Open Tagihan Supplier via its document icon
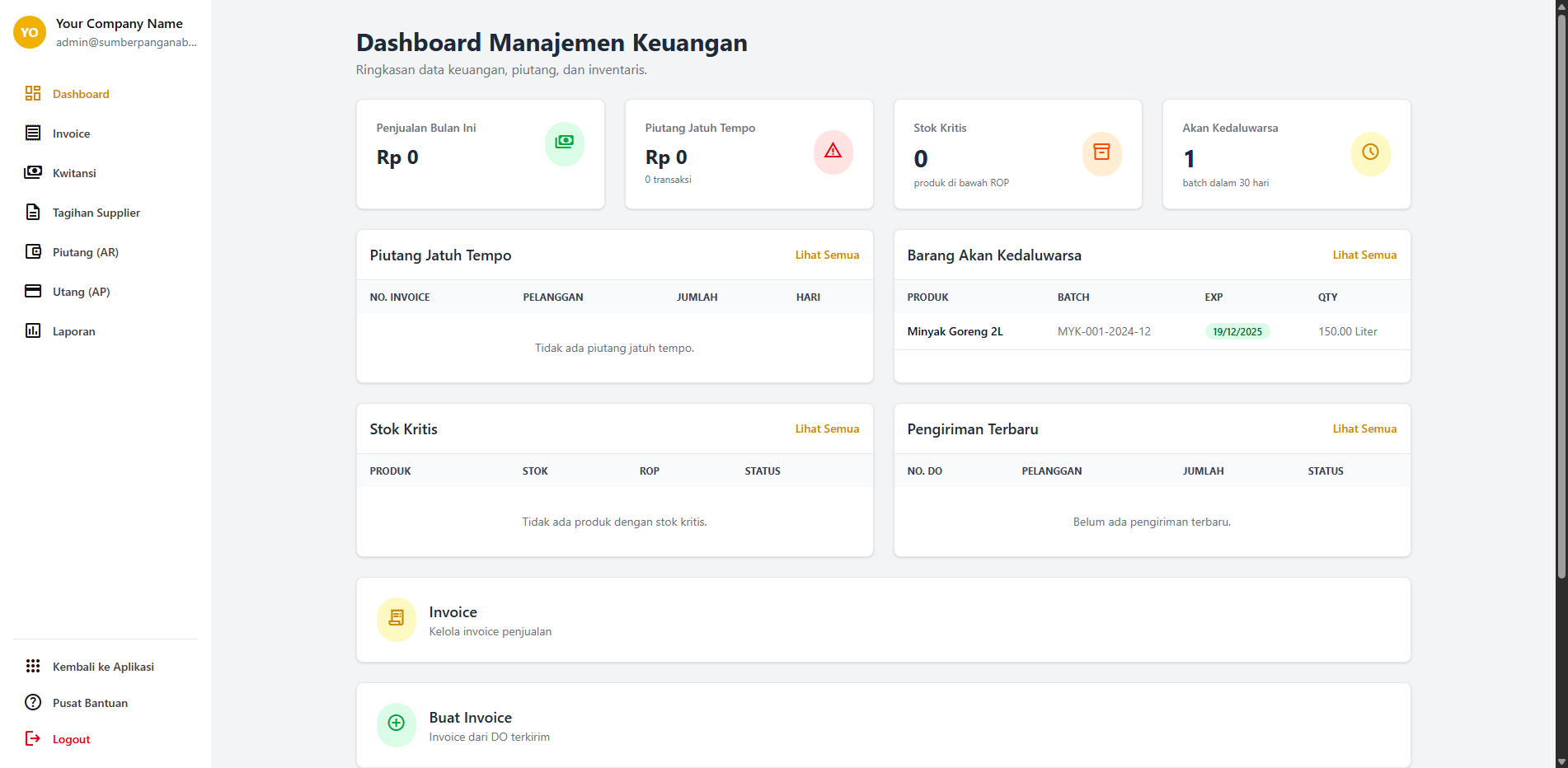Viewport: 1568px width, 768px height. (x=32, y=212)
